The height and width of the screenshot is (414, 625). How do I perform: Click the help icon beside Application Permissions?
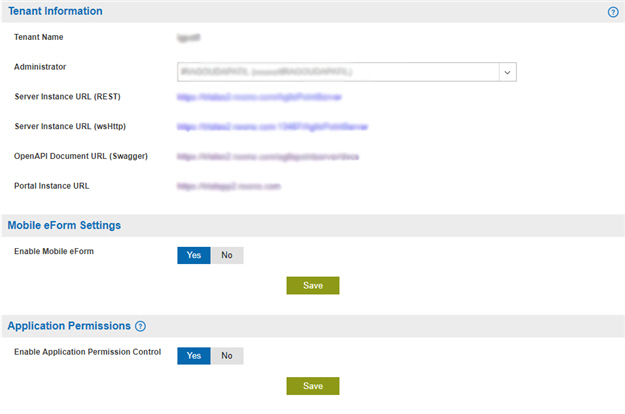pos(140,326)
